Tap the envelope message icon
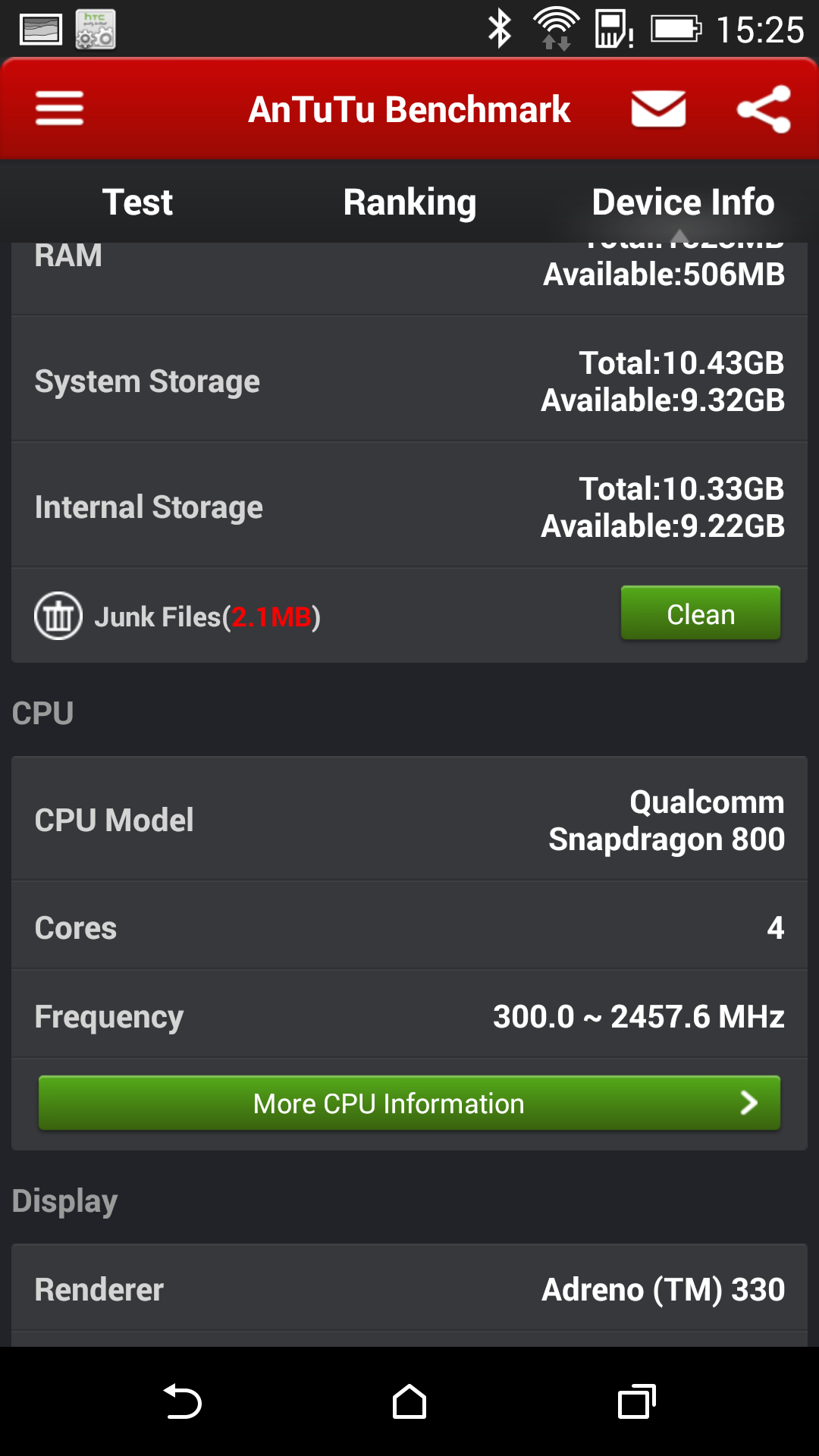This screenshot has height=1456, width=819. 658,108
